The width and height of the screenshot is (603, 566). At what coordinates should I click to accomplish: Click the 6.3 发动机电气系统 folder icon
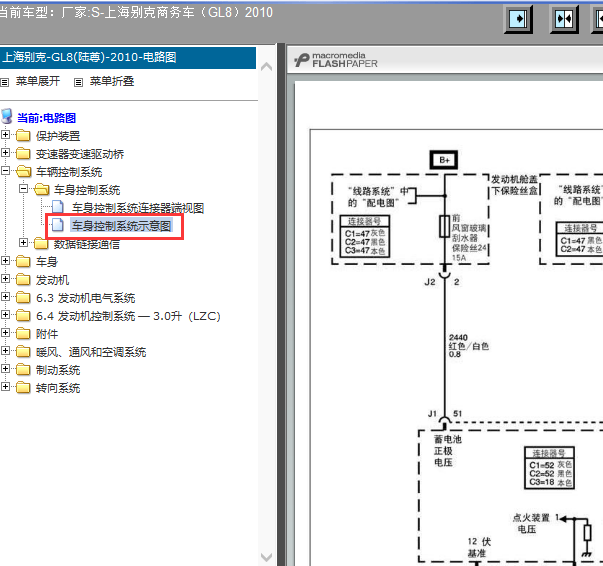23,297
